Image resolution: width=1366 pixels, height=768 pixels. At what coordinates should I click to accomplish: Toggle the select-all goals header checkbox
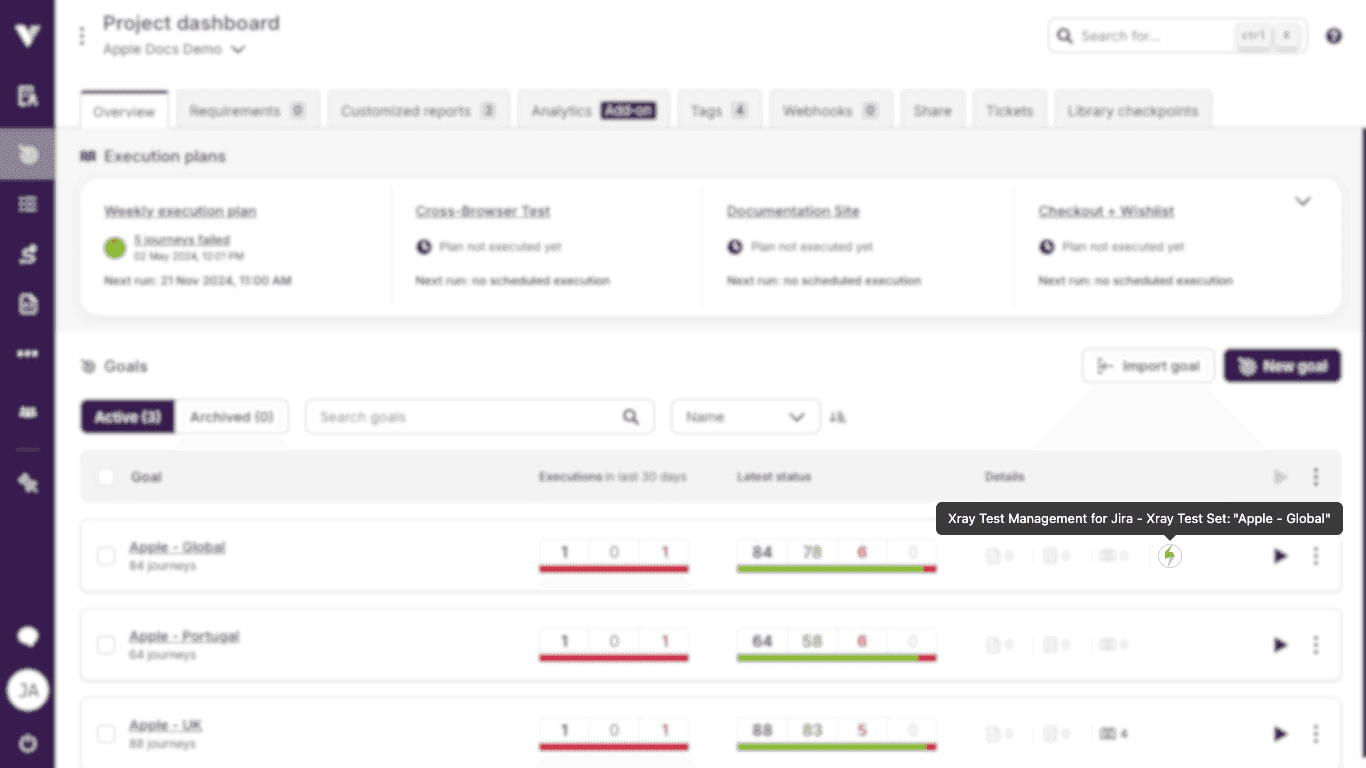(x=106, y=477)
